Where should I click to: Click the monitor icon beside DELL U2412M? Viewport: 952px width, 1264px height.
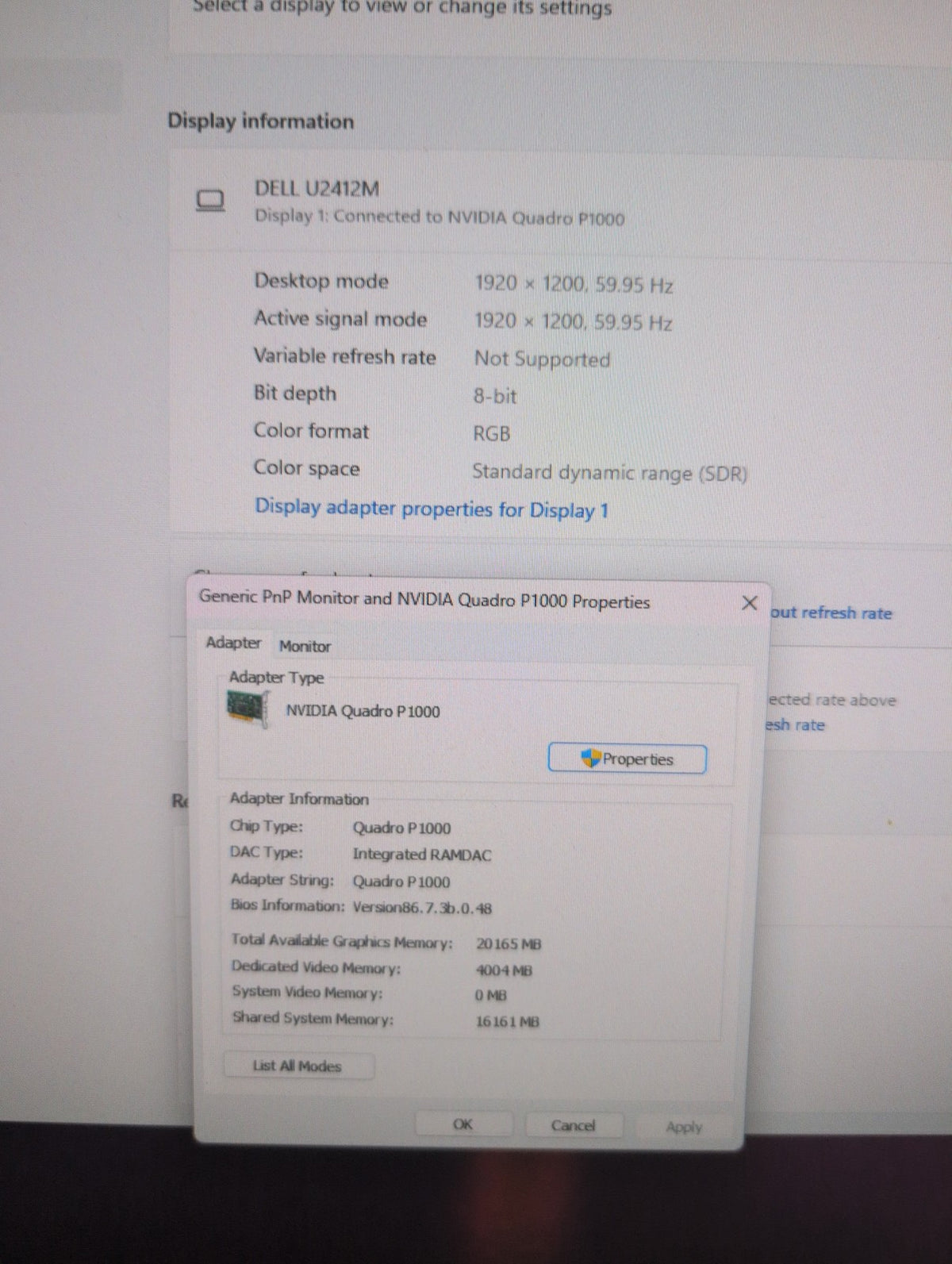(210, 201)
